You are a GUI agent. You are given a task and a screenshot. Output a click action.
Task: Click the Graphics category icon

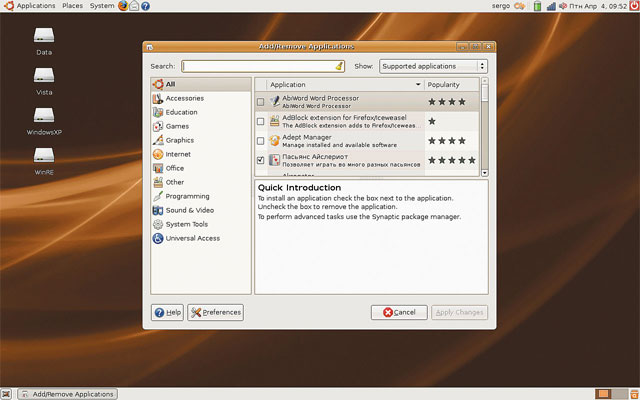click(158, 140)
